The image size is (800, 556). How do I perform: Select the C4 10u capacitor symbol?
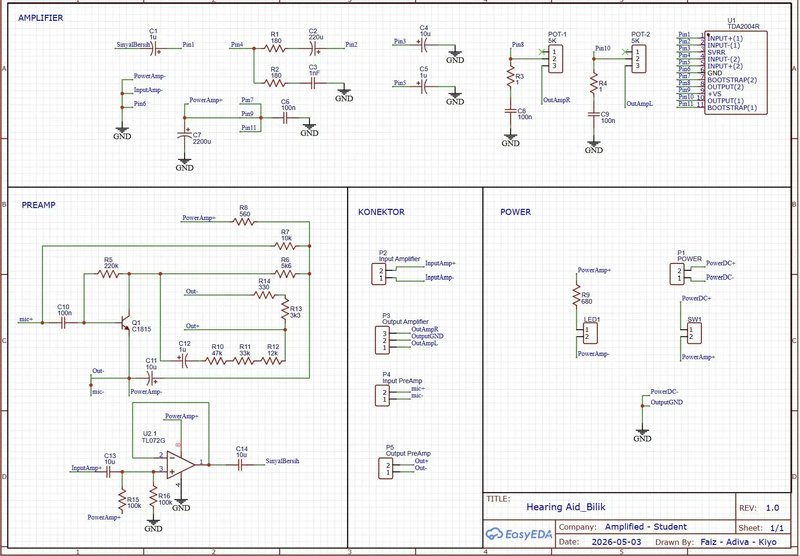pyautogui.click(x=423, y=45)
